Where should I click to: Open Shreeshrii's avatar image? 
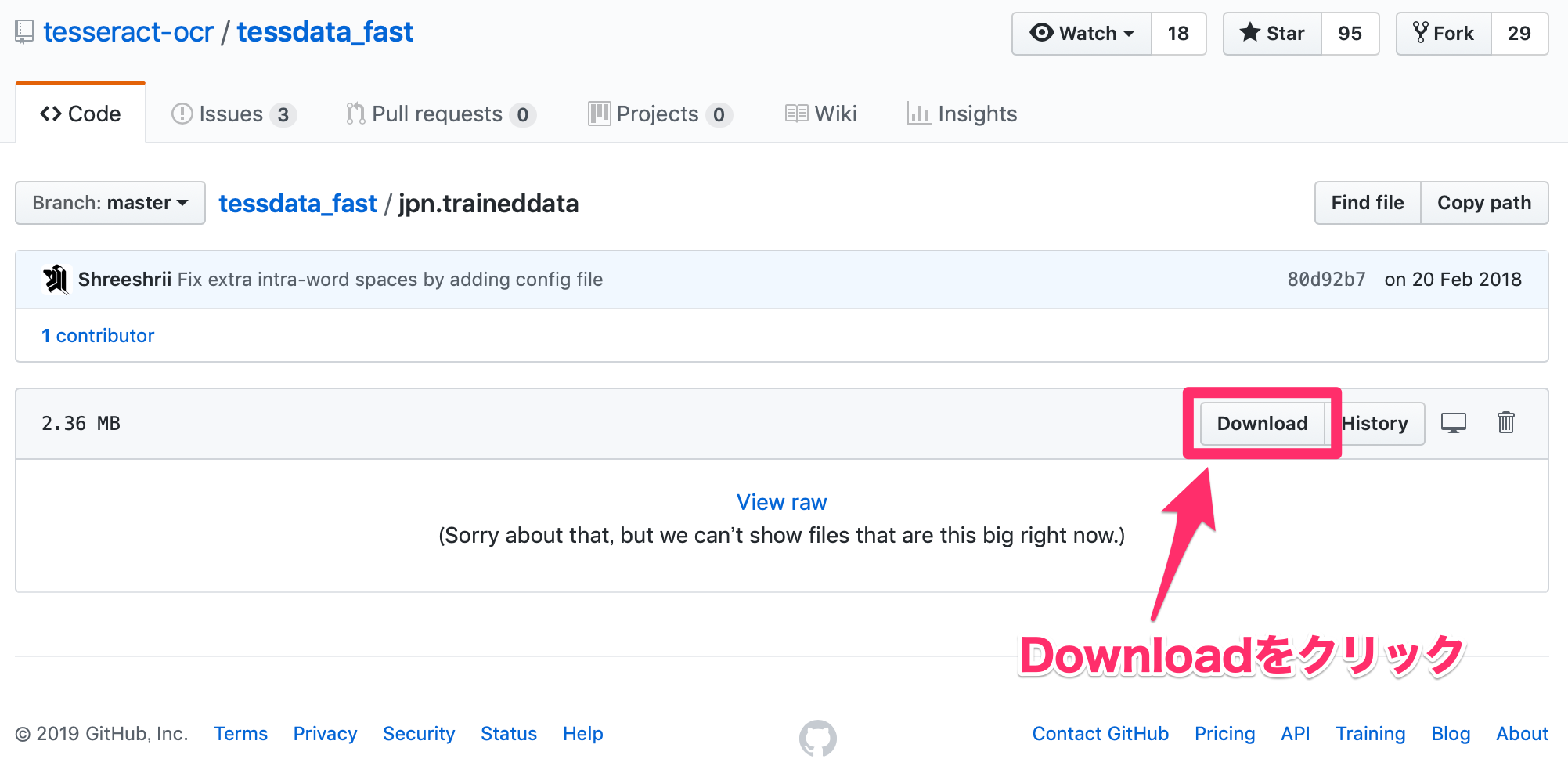tap(56, 280)
